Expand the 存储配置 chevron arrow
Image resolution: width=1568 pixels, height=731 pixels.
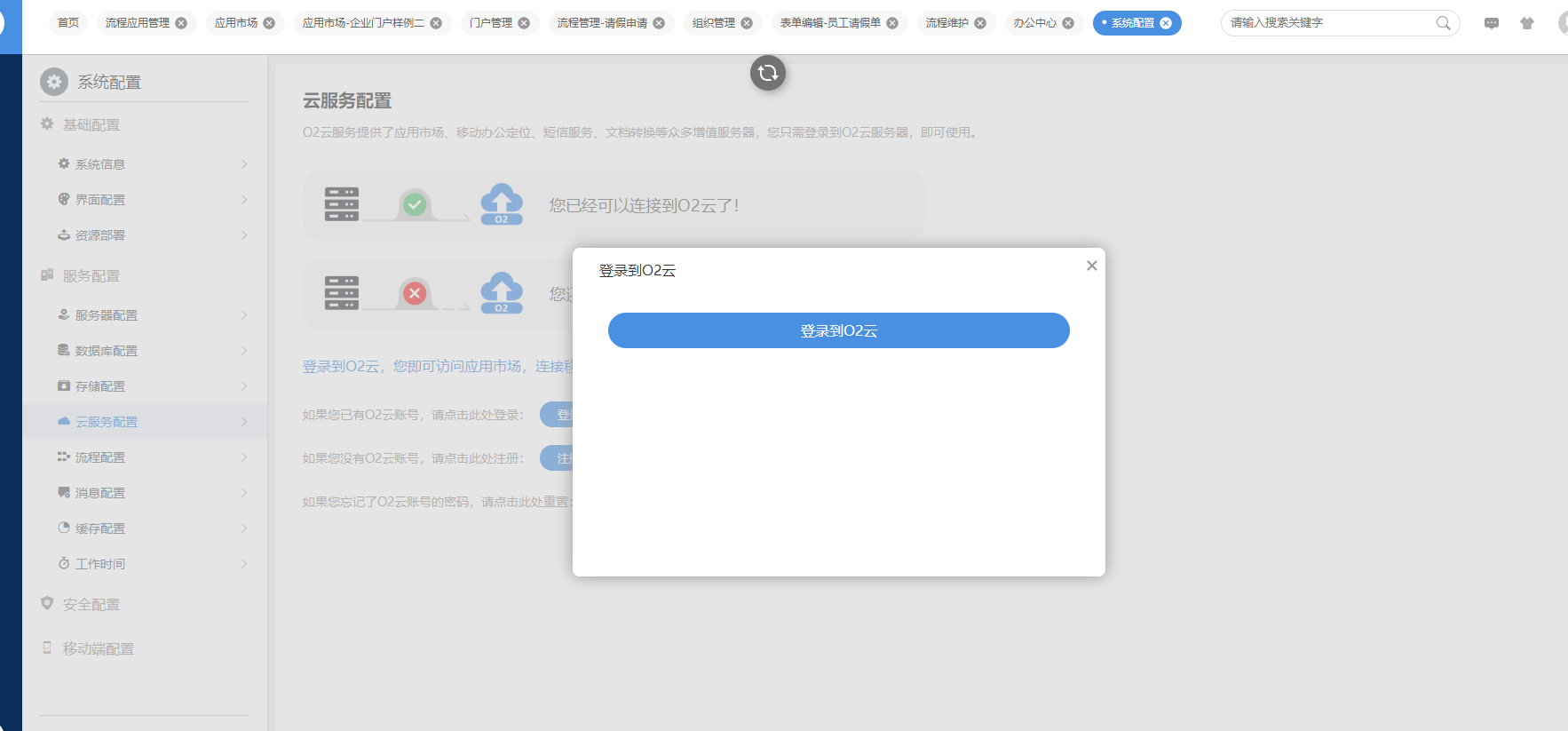(244, 386)
